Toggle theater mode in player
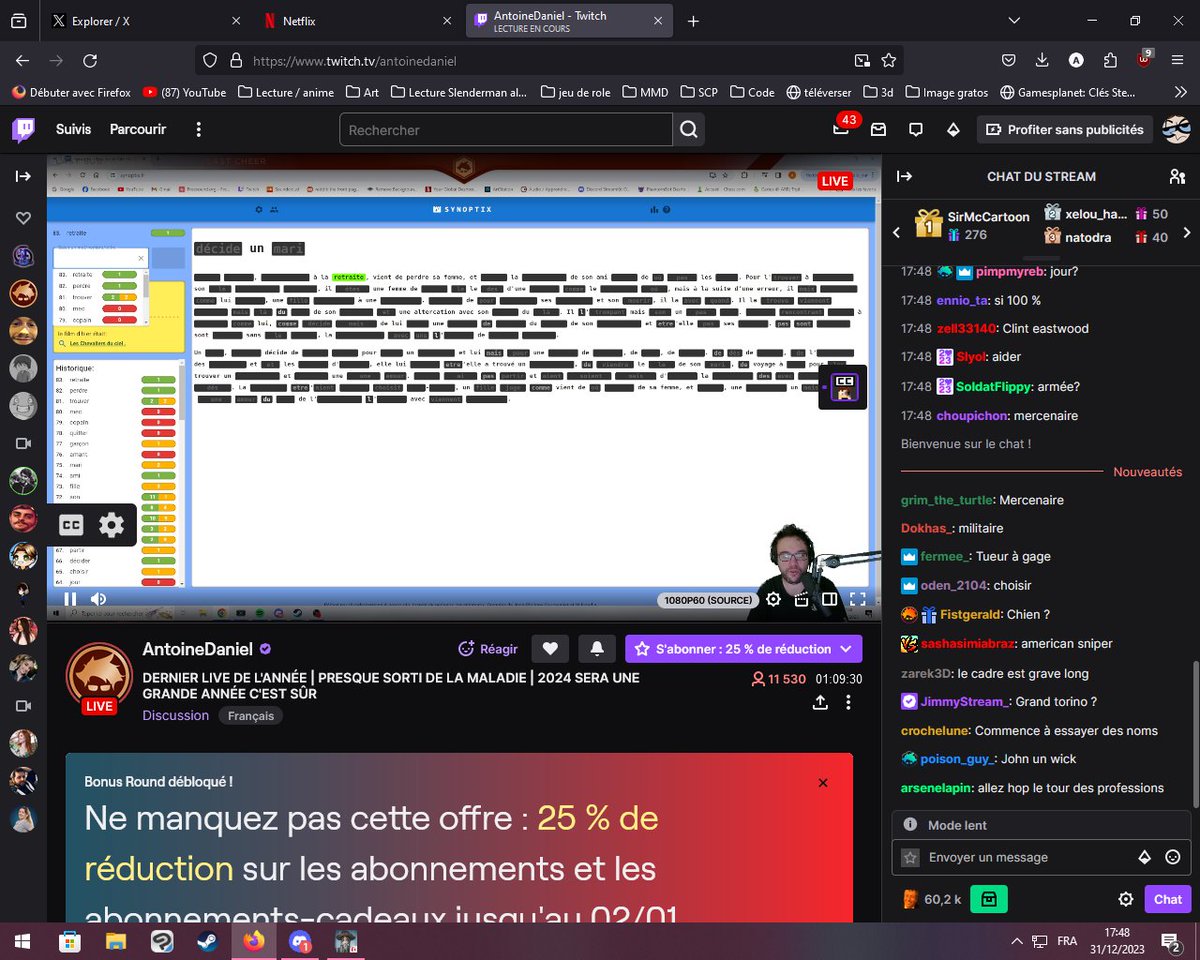This screenshot has width=1200, height=960. tap(829, 599)
